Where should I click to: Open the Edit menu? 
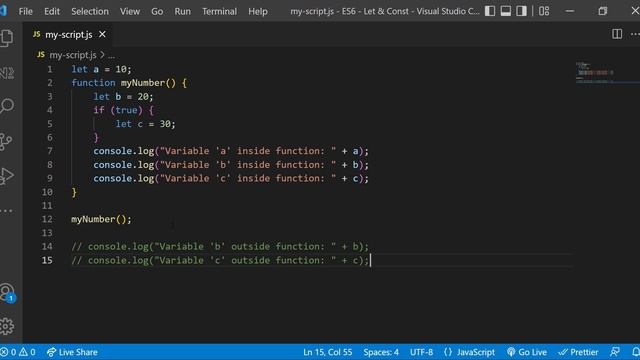click(x=52, y=11)
